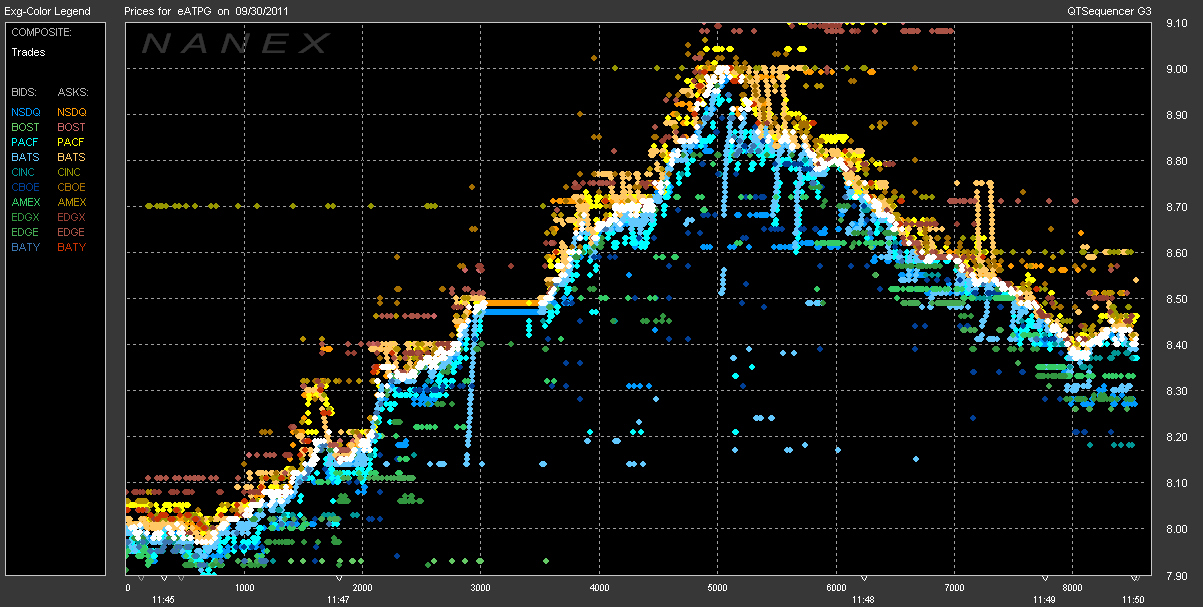
Task: Click the 7.90 price axis label
Action: (1176, 576)
